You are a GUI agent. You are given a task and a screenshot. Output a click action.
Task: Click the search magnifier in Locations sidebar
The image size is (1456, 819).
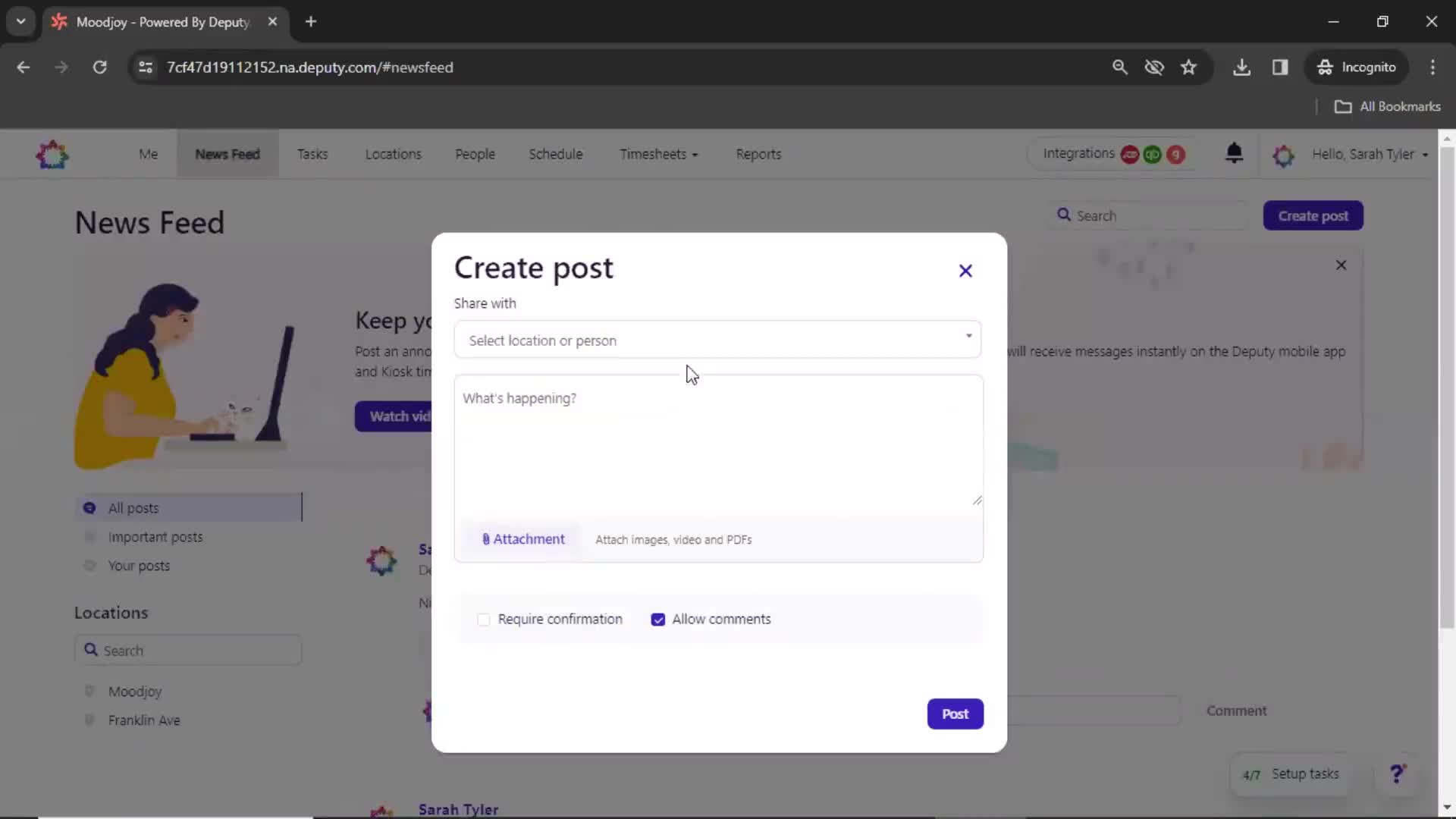pyautogui.click(x=91, y=650)
